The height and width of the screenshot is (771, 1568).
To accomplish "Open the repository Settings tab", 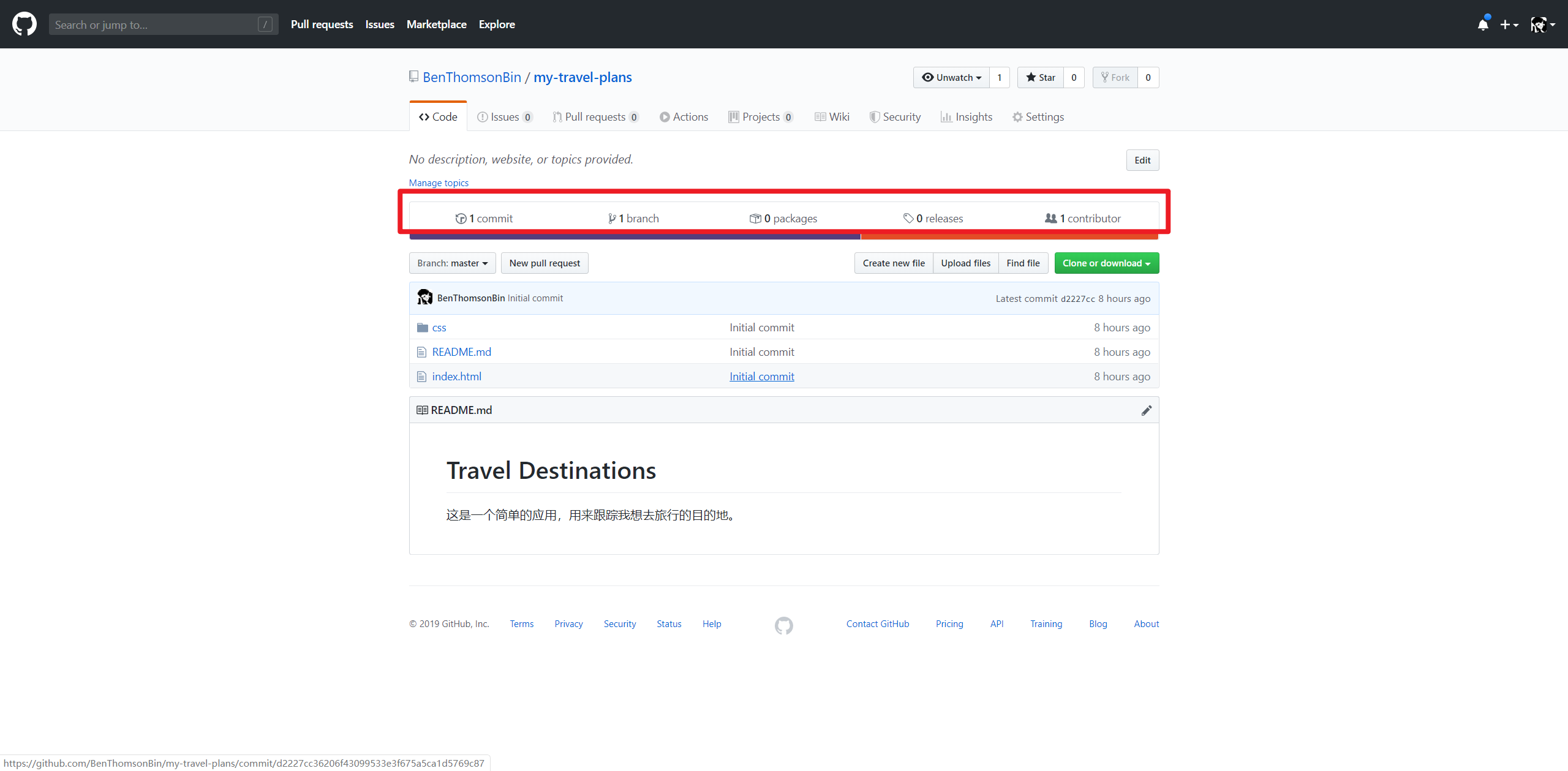I will click(1038, 116).
